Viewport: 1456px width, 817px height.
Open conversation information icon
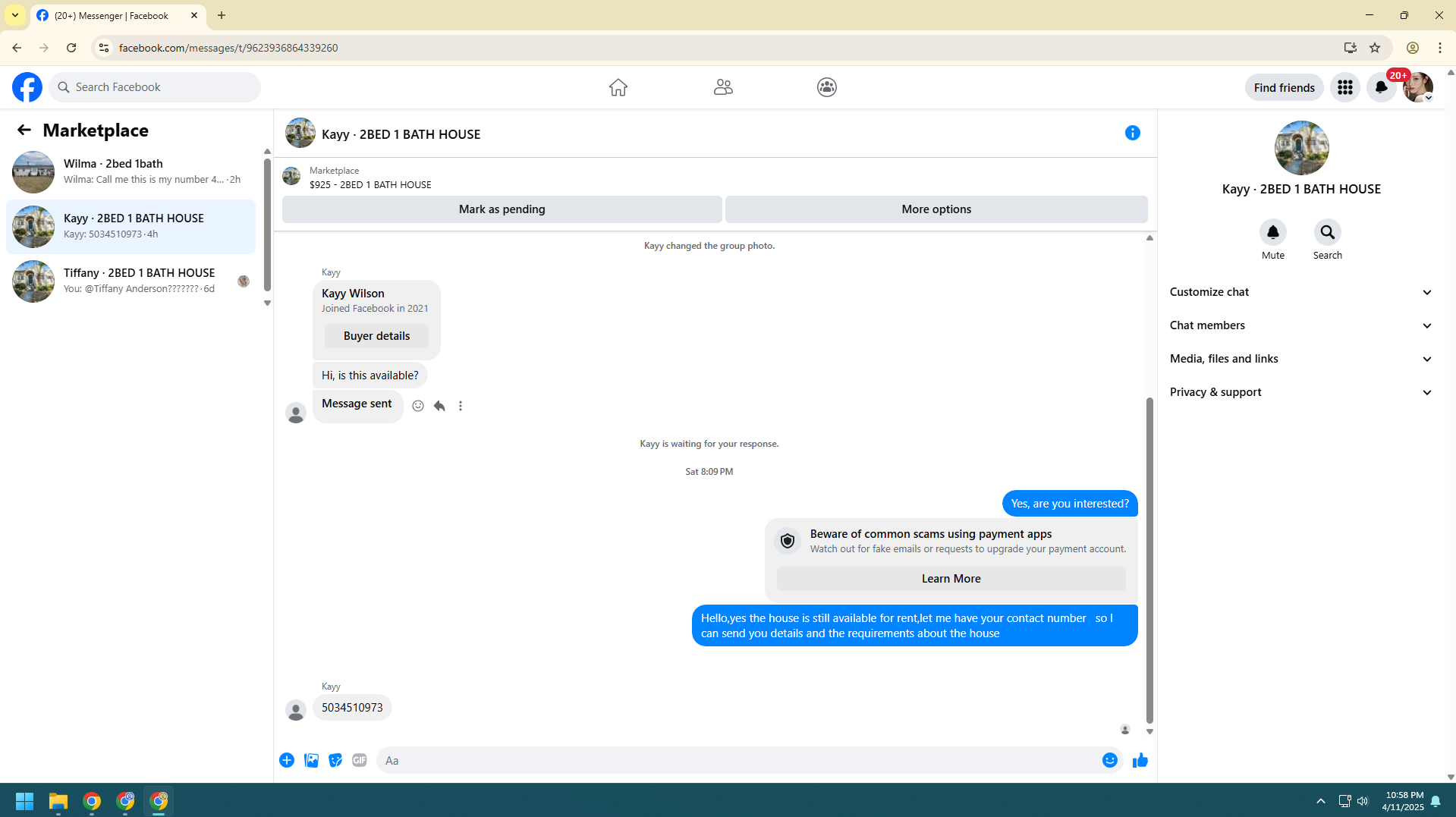[1133, 134]
